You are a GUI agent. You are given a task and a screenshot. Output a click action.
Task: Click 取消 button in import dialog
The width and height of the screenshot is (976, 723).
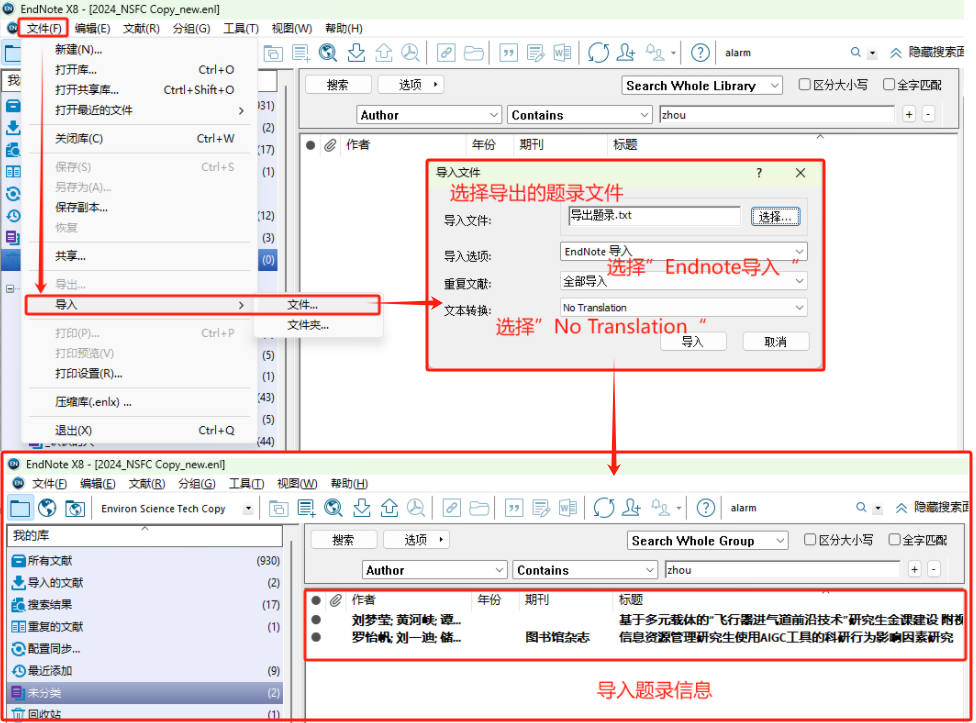click(x=776, y=342)
